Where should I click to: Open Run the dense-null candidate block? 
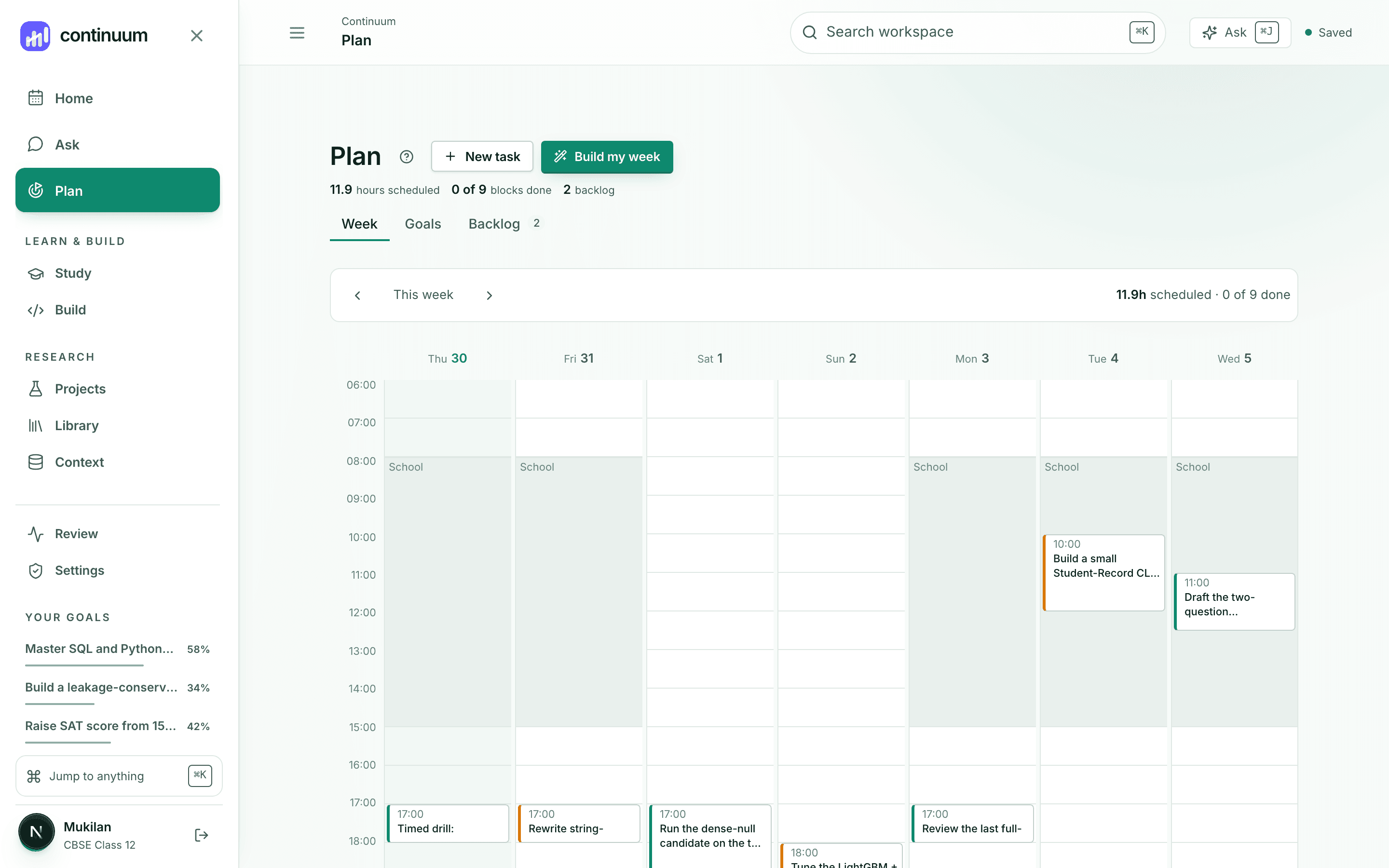pyautogui.click(x=710, y=836)
